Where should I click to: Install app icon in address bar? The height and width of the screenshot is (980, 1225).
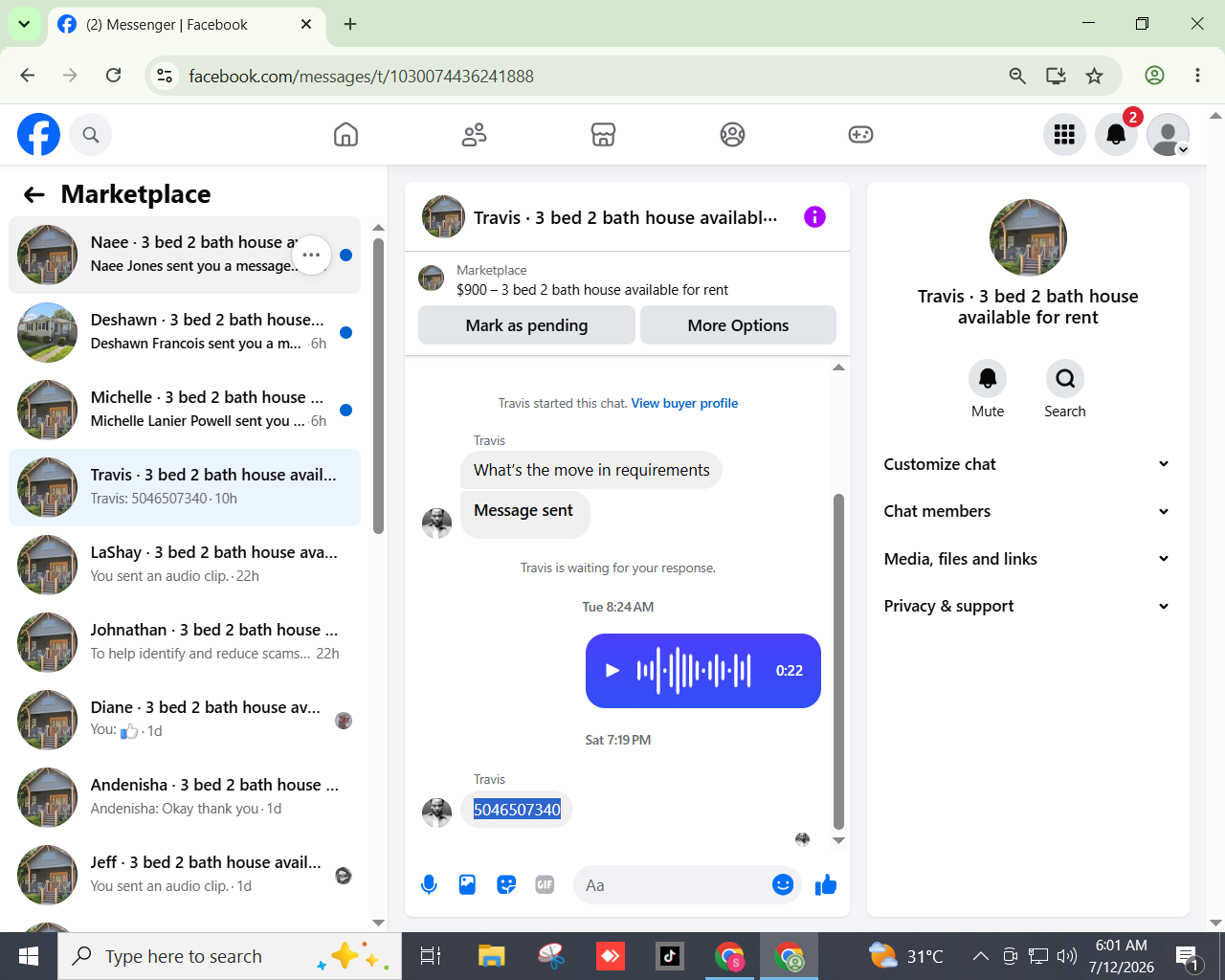point(1056,76)
